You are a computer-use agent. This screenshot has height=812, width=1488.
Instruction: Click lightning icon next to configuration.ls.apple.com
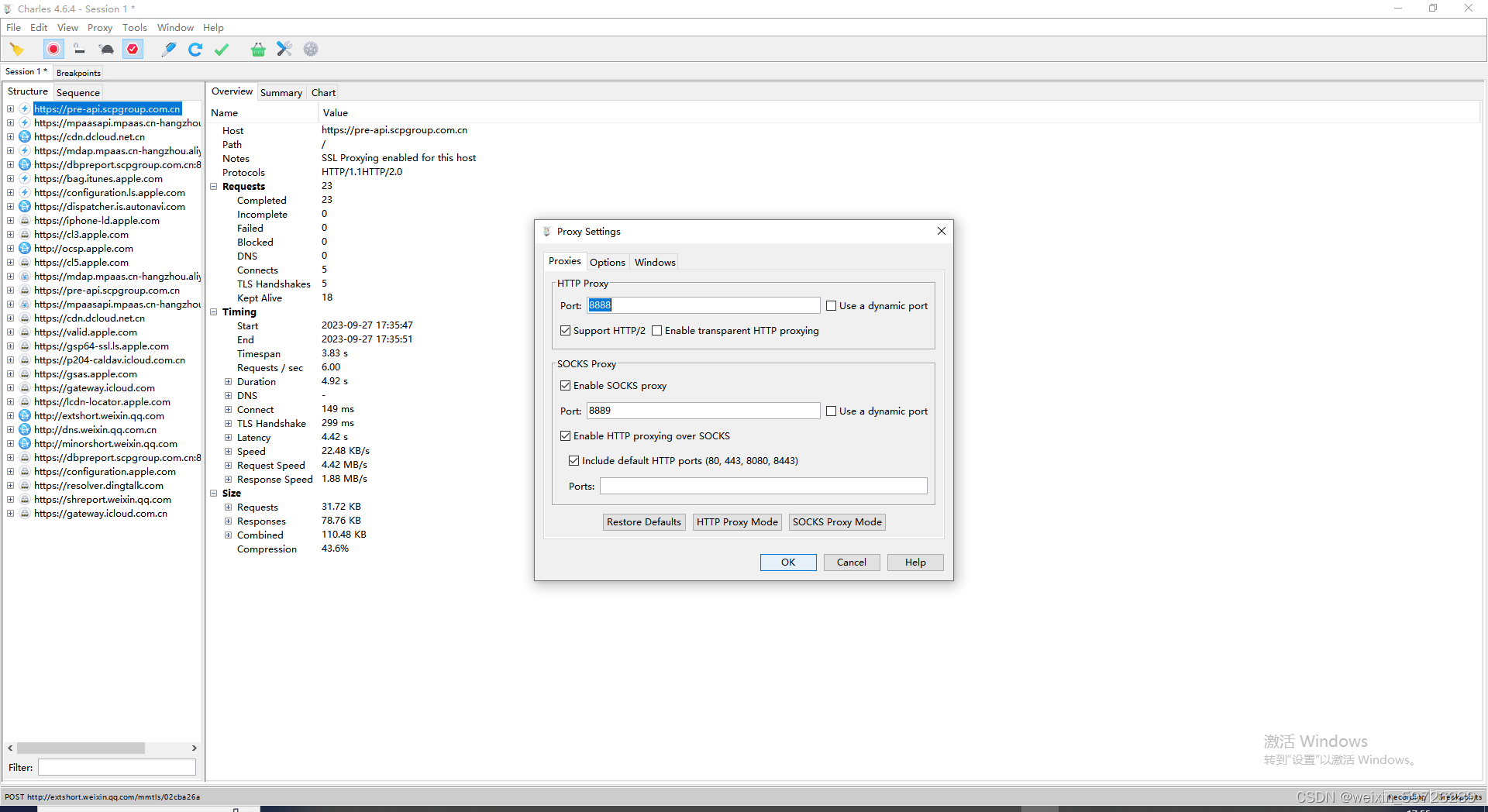(25, 193)
